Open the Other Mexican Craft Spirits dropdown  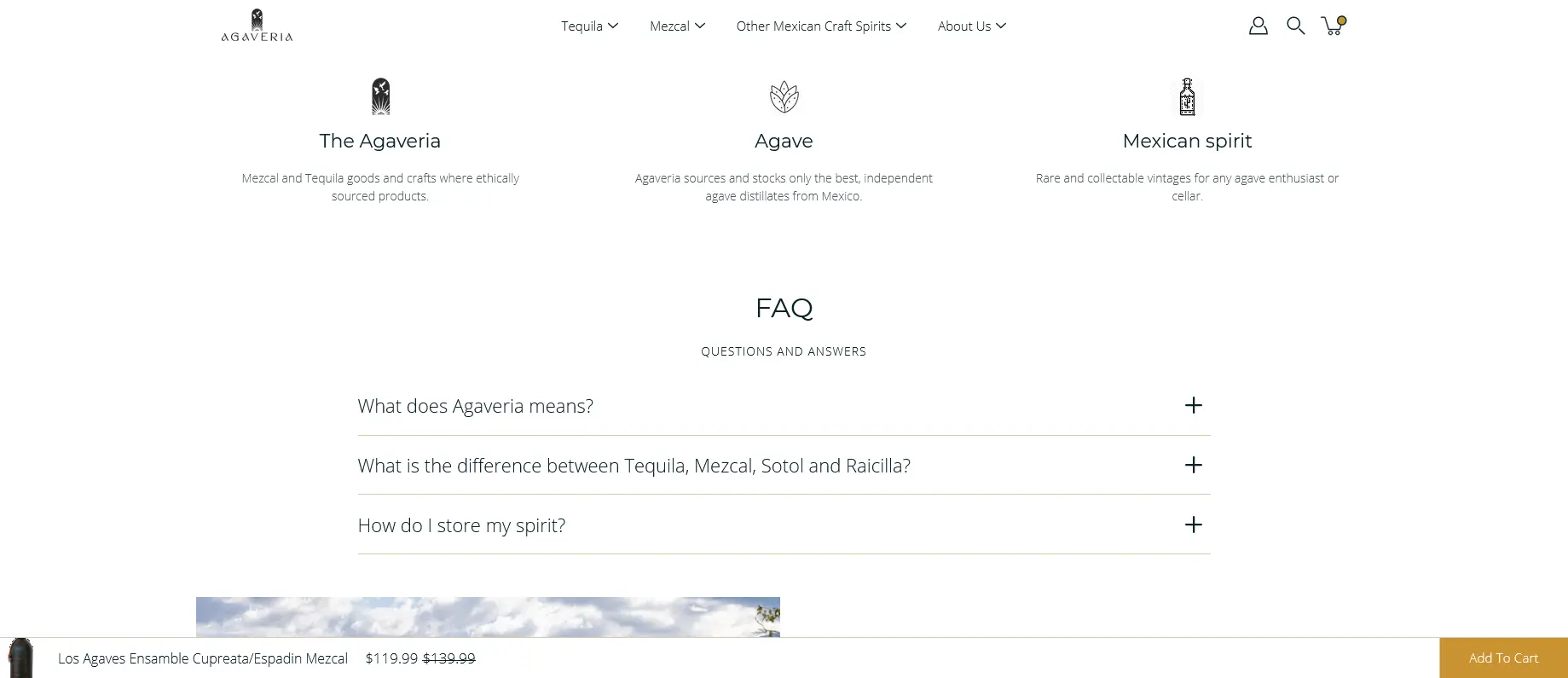click(819, 26)
